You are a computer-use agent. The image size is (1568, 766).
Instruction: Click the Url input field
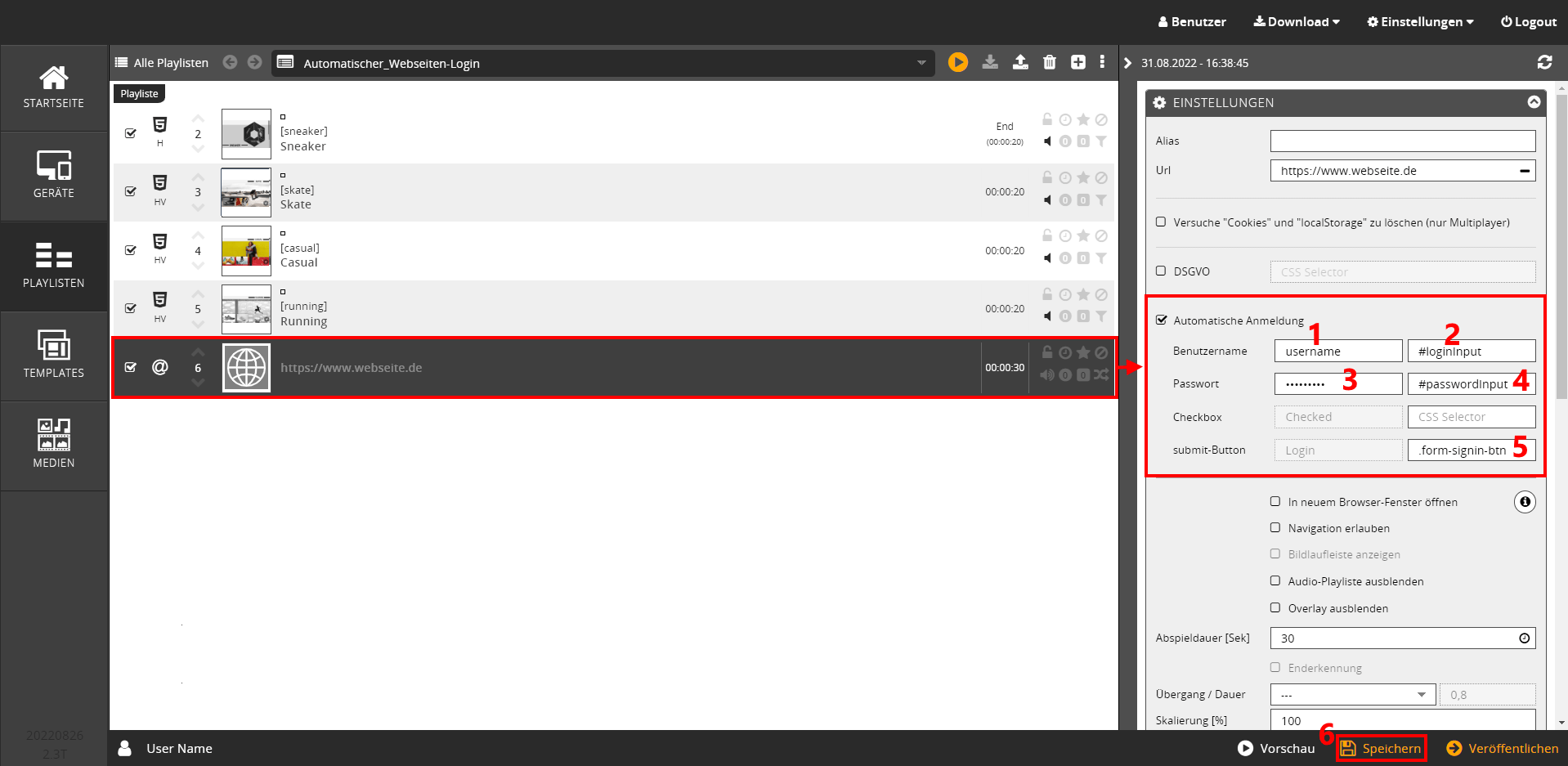point(1394,171)
